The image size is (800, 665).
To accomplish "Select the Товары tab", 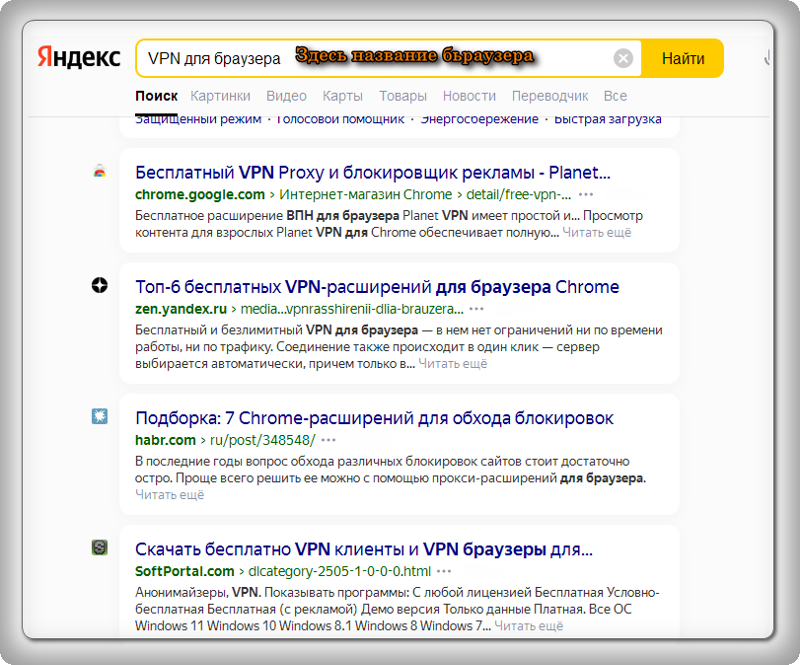I will click(403, 96).
